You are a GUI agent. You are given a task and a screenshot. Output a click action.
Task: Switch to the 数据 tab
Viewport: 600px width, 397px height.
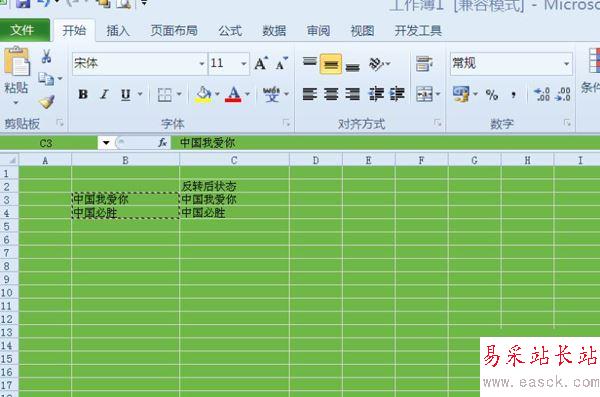click(x=274, y=31)
